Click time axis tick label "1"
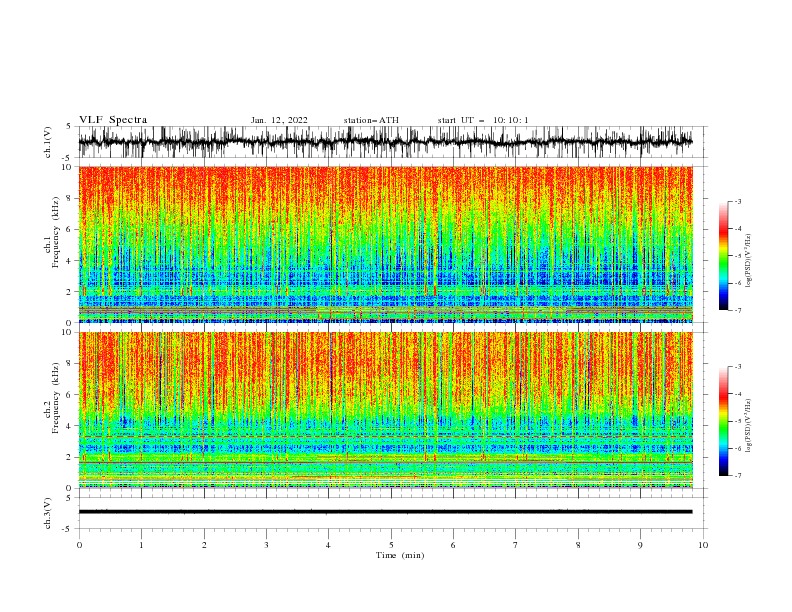Image resolution: width=792 pixels, height=612 pixels. click(x=141, y=545)
